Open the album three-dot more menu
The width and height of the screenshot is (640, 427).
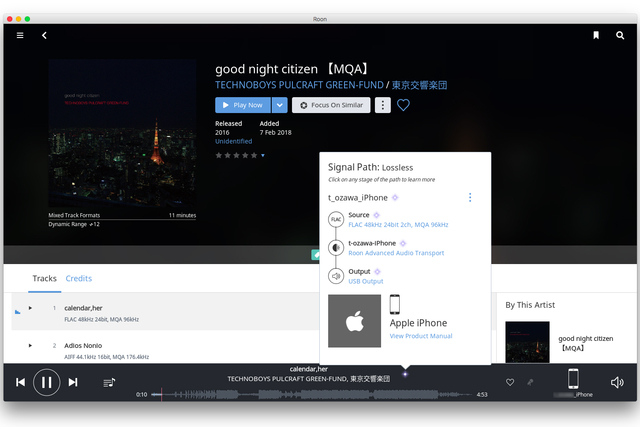(x=382, y=105)
